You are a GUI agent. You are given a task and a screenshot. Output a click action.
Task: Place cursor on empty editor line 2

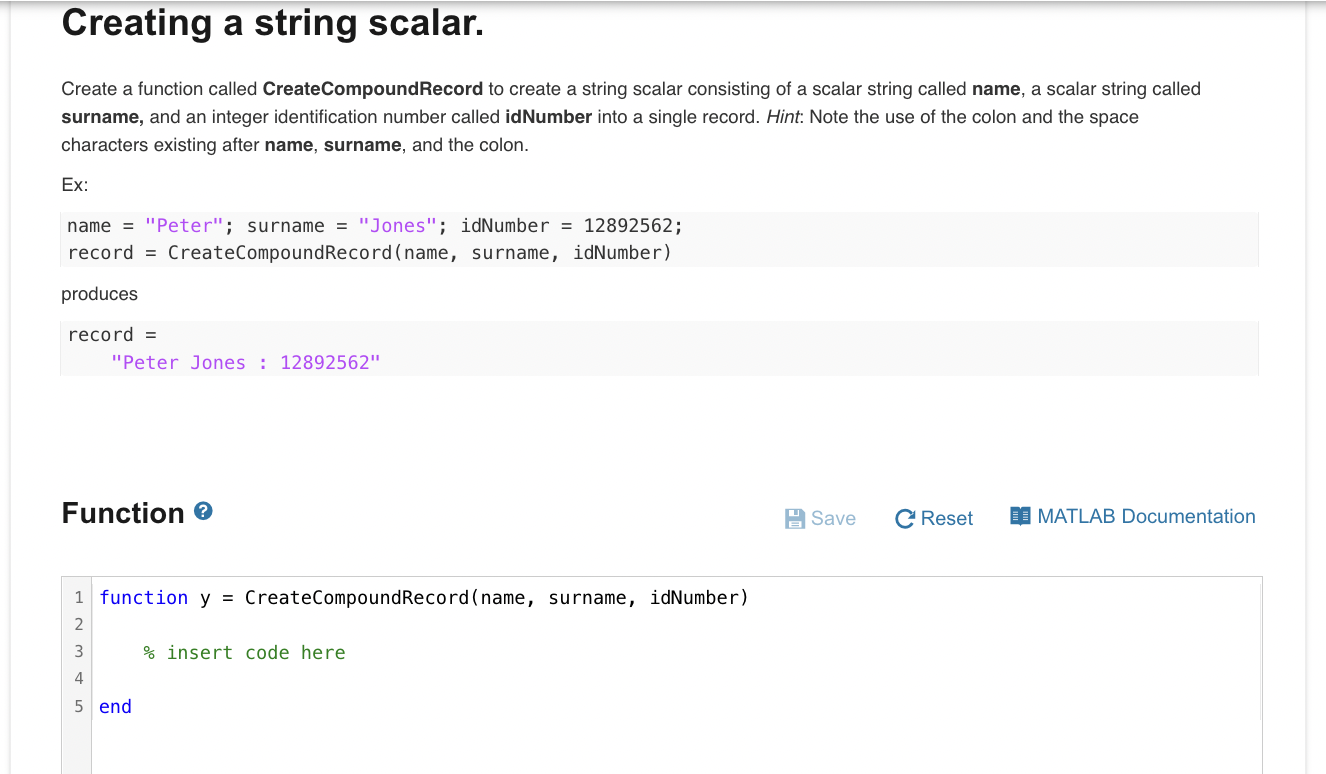pyautogui.click(x=676, y=624)
